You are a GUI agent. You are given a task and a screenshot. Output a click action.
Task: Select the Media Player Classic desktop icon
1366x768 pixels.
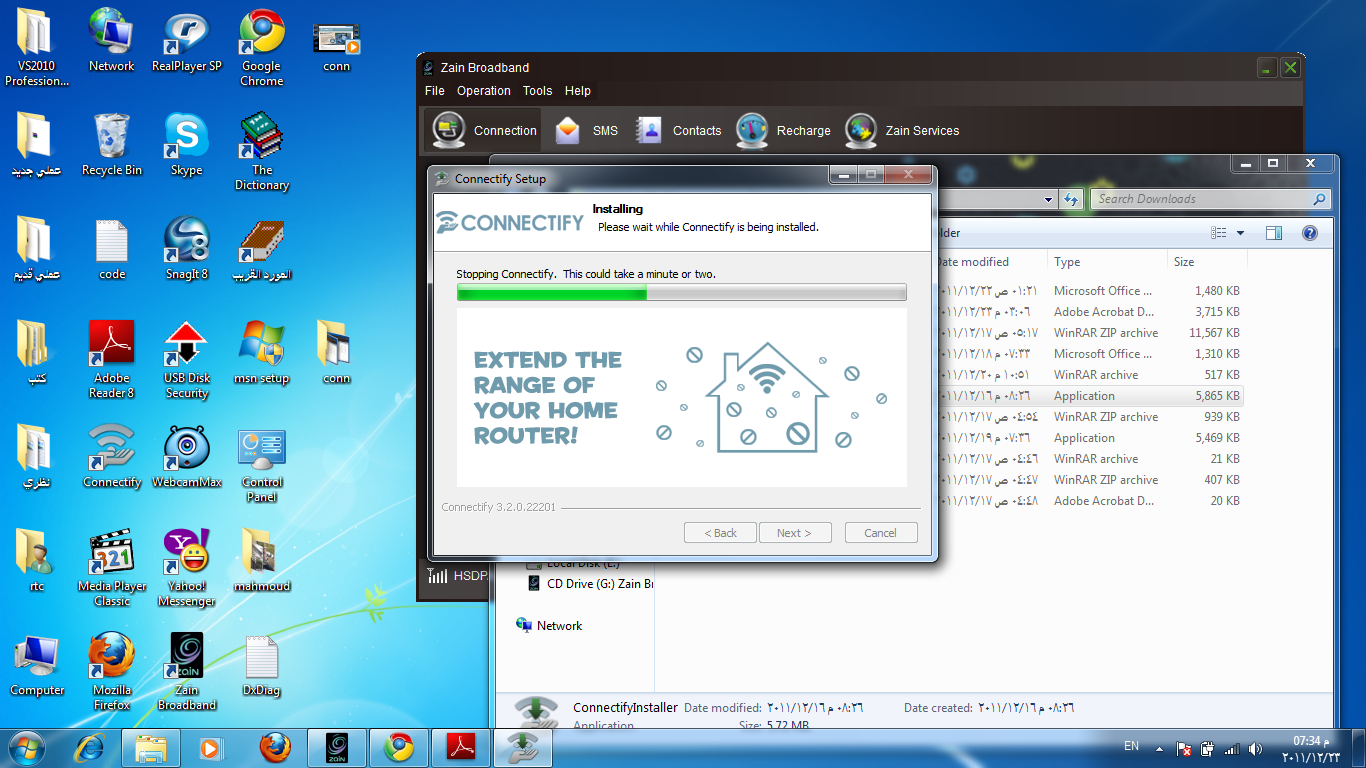coord(112,568)
